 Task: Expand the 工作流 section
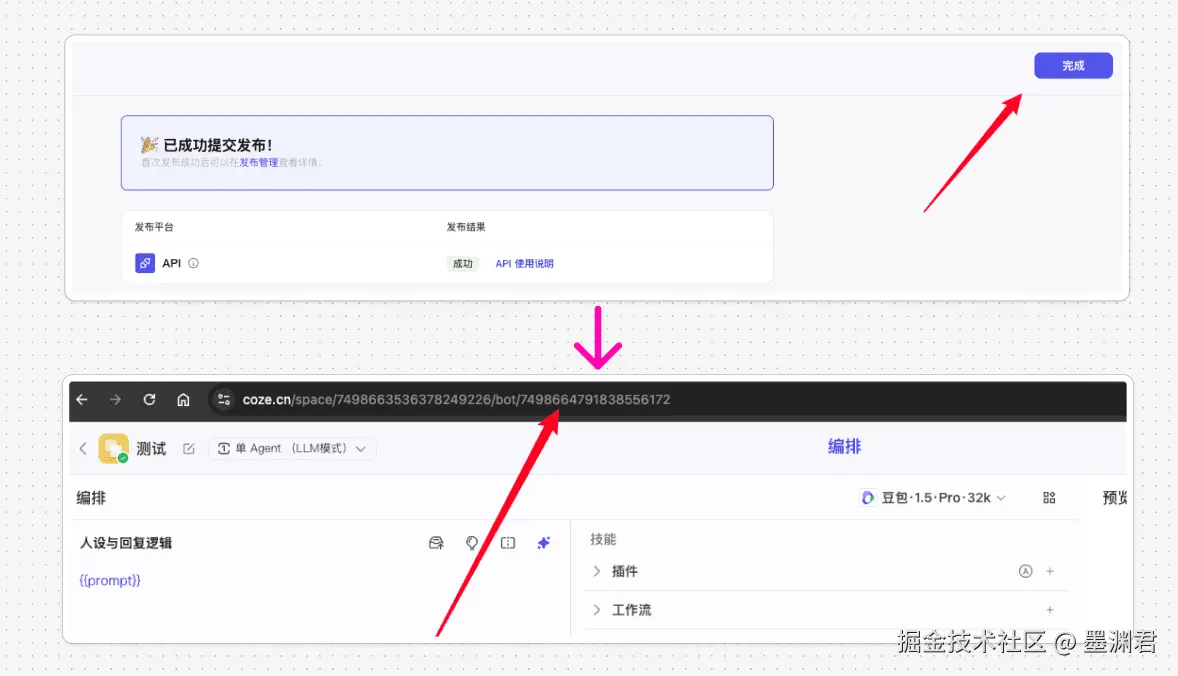point(597,610)
